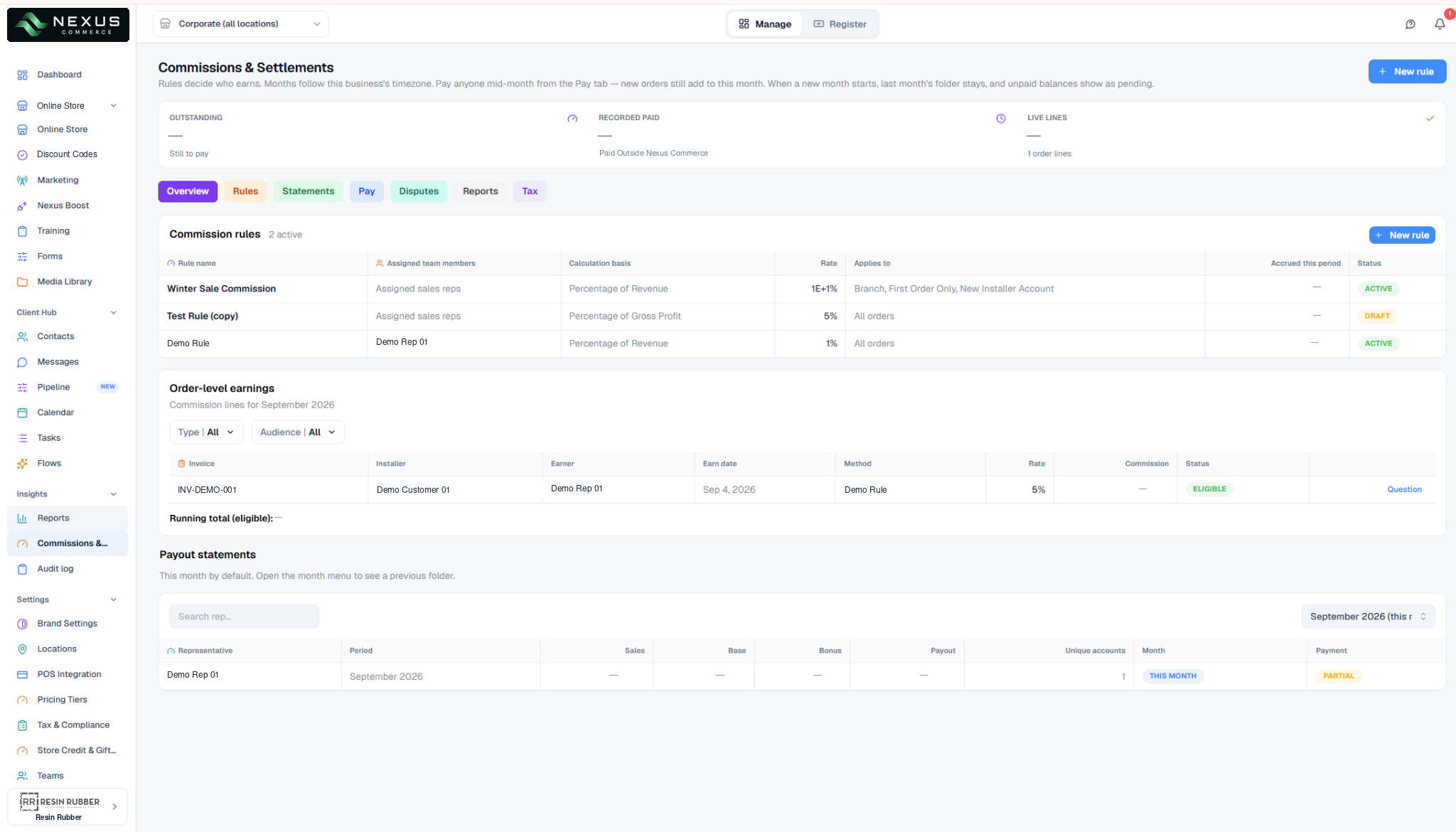The width and height of the screenshot is (1456, 832).
Task: Click the Forms sidebar icon
Action: 22,257
